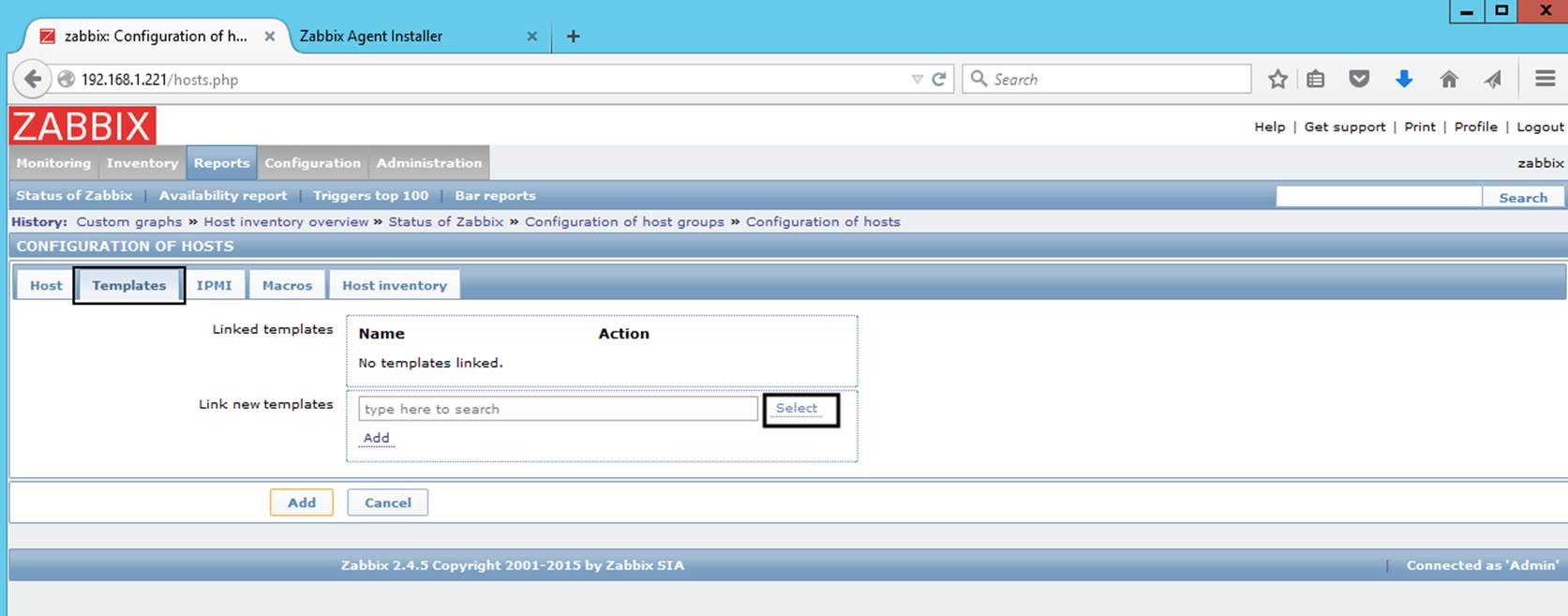Viewport: 1568px width, 616px height.
Task: Click the Print link
Action: 1420,127
